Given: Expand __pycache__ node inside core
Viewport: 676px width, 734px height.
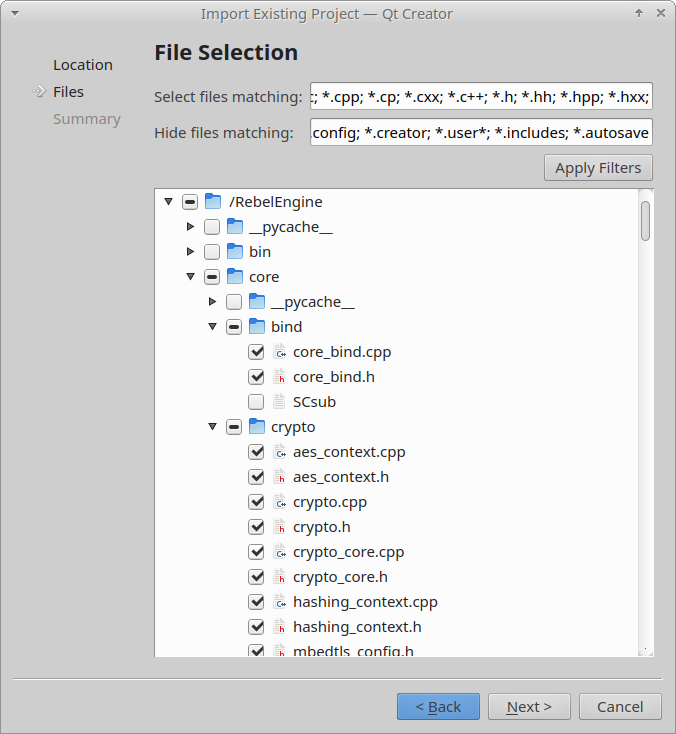Looking at the screenshot, I should pyautogui.click(x=213, y=302).
